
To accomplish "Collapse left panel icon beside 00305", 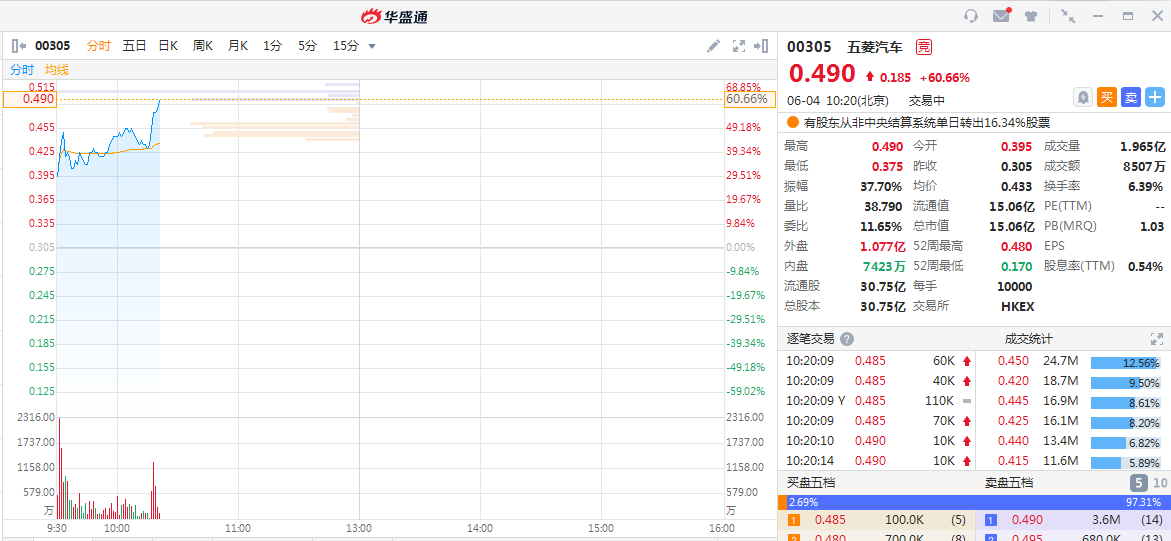I will [19, 46].
